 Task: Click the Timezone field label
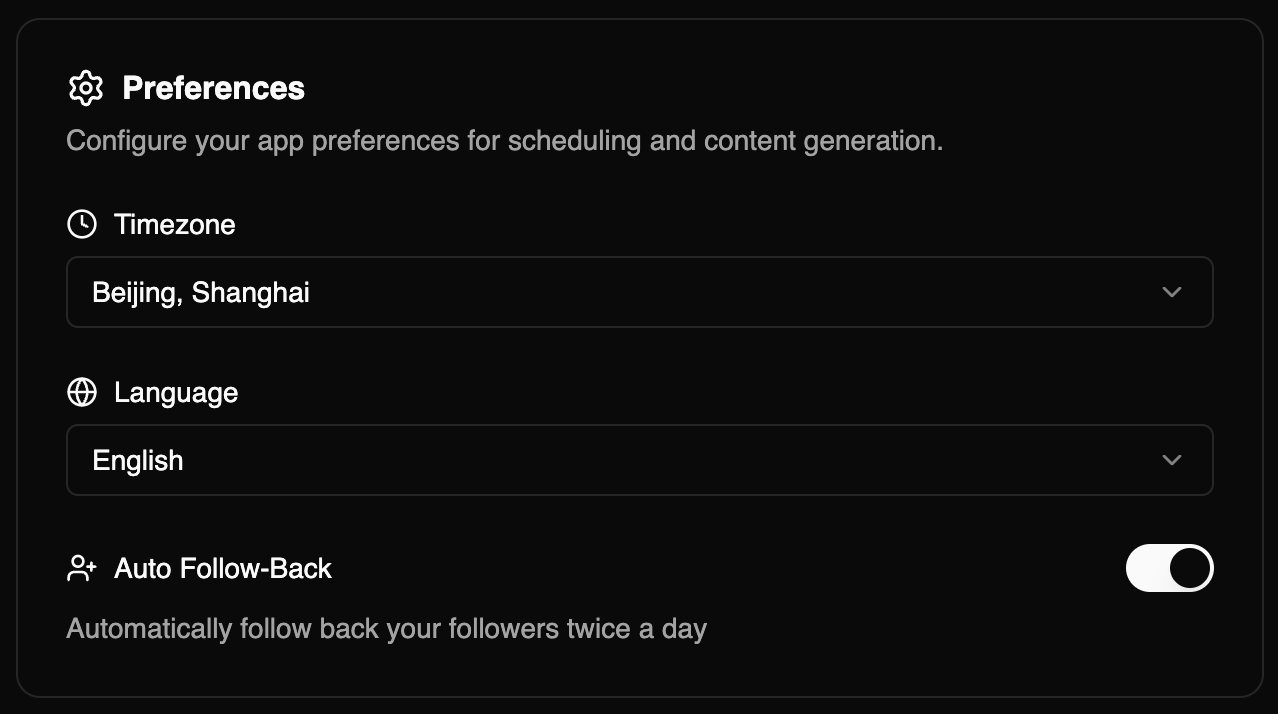[x=175, y=224]
